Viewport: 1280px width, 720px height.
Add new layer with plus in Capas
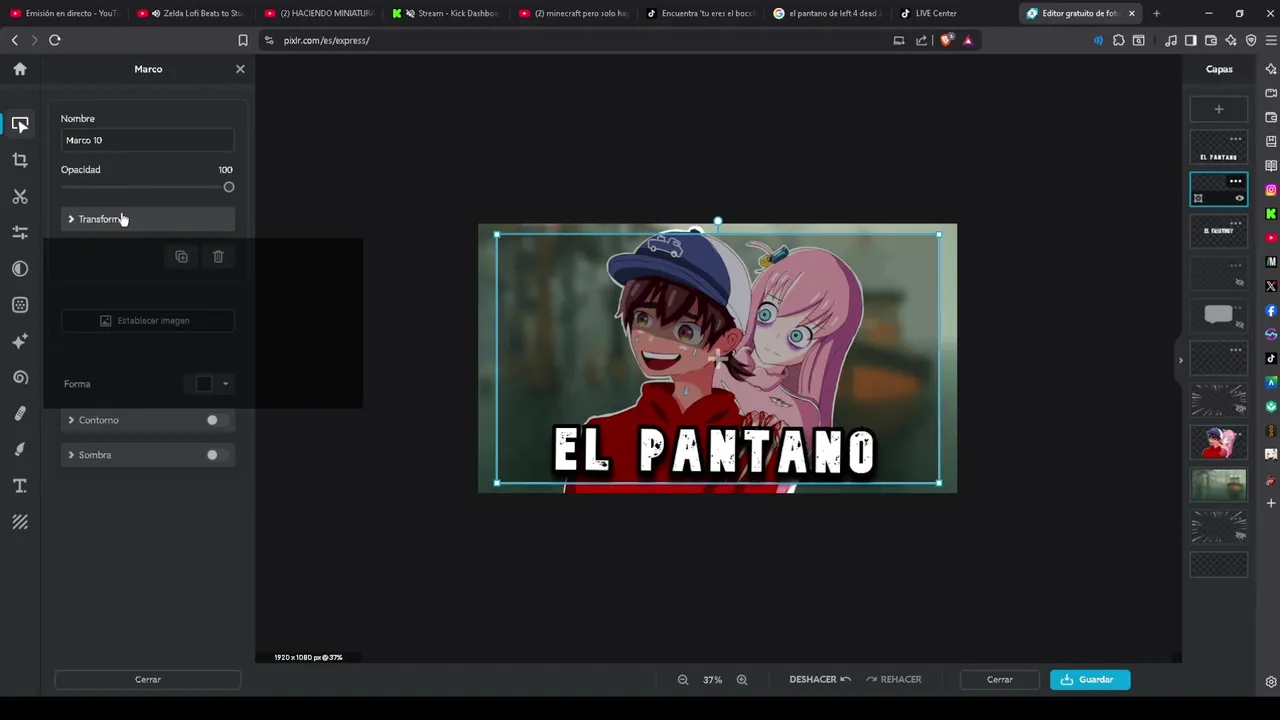1218,109
